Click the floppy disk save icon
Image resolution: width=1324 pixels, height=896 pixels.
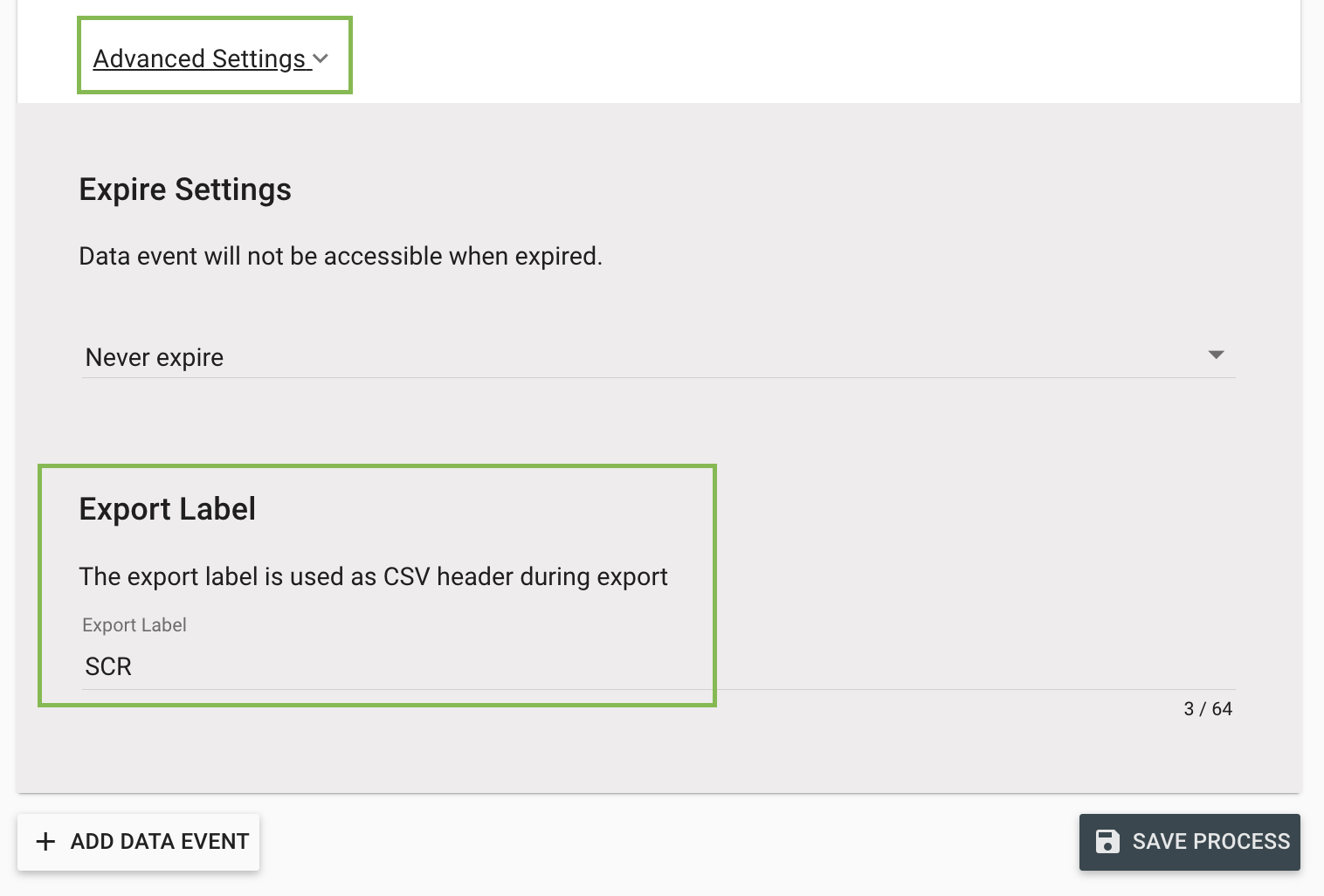click(1107, 841)
